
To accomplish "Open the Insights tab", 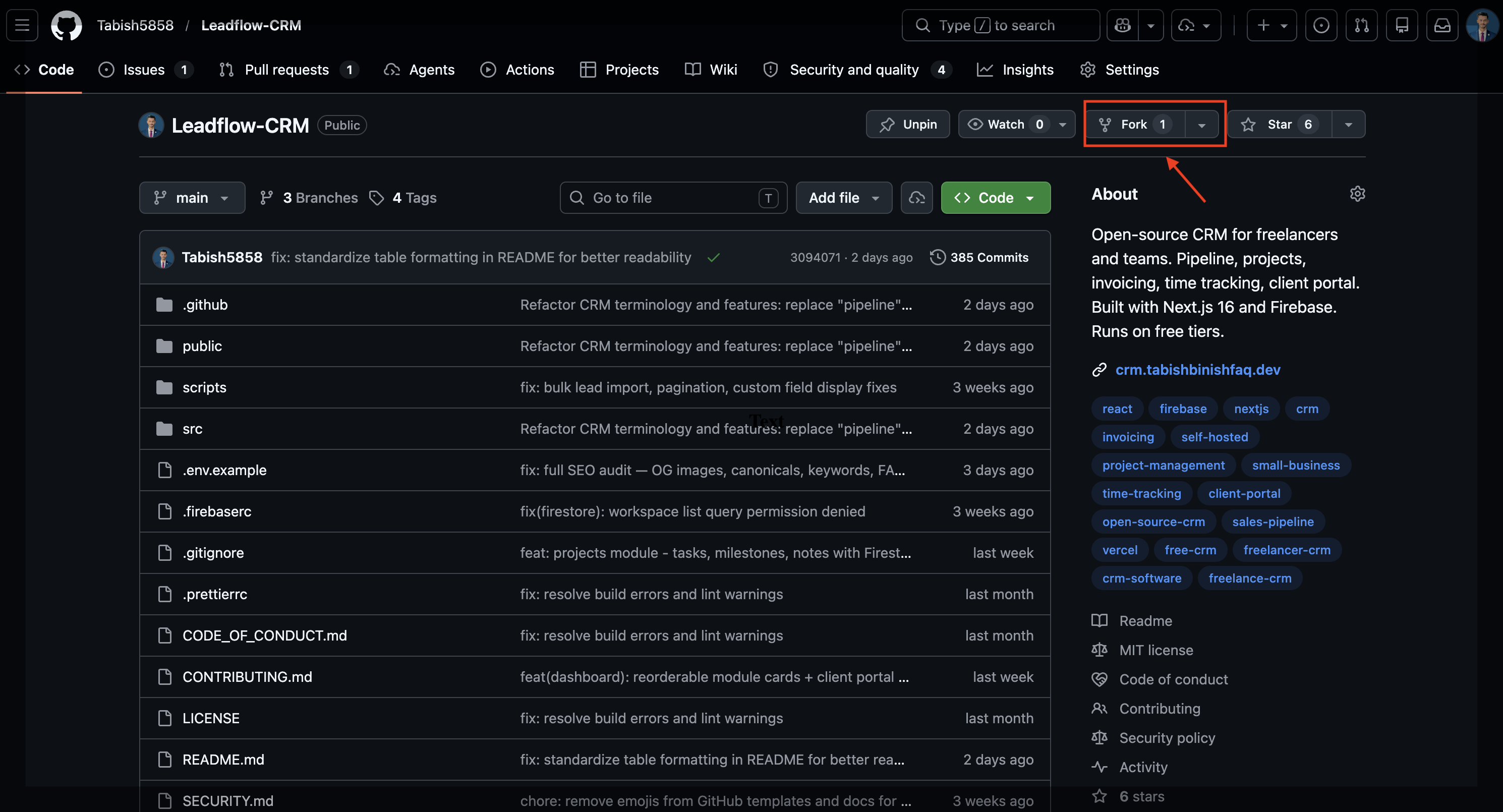I will coord(1015,70).
